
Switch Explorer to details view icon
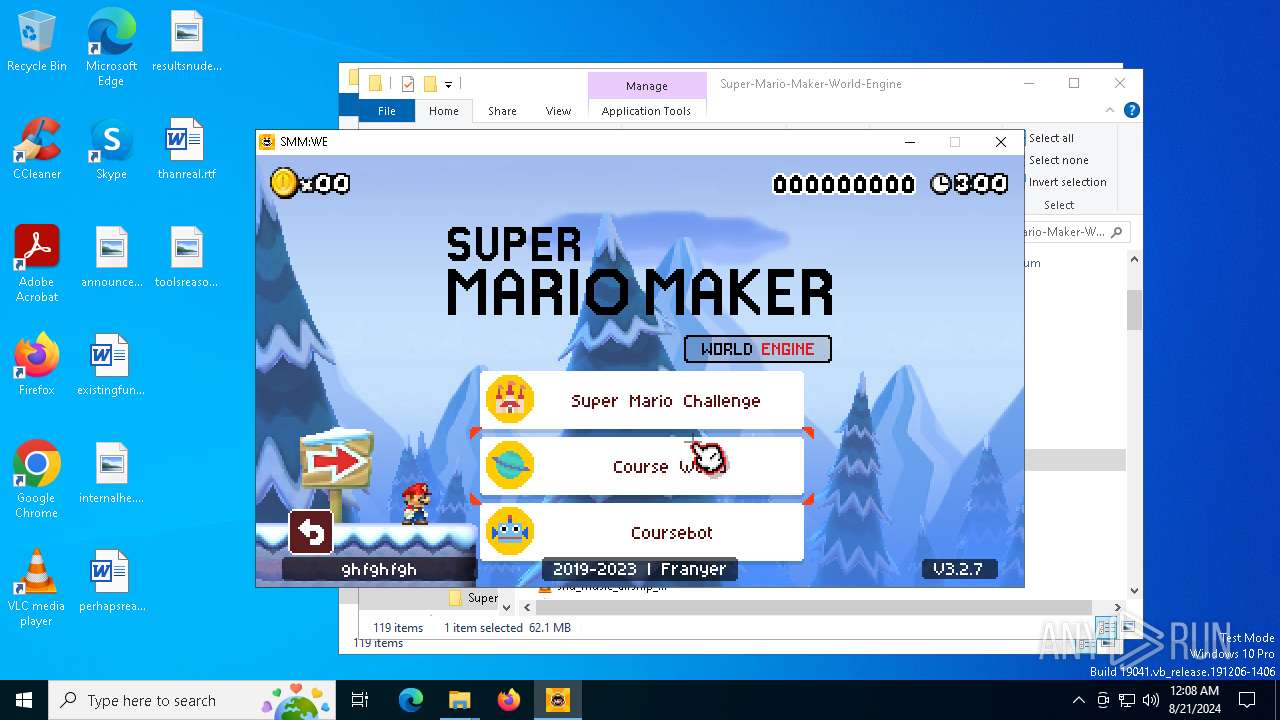tap(1107, 628)
